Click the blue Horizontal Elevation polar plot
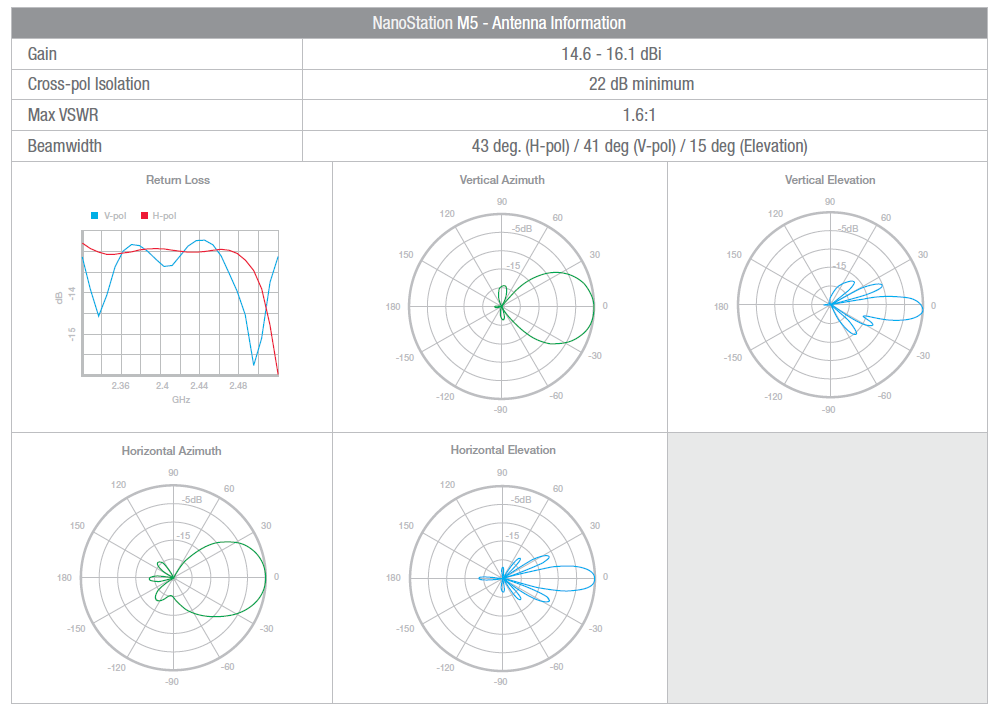997x713 pixels. [502, 578]
